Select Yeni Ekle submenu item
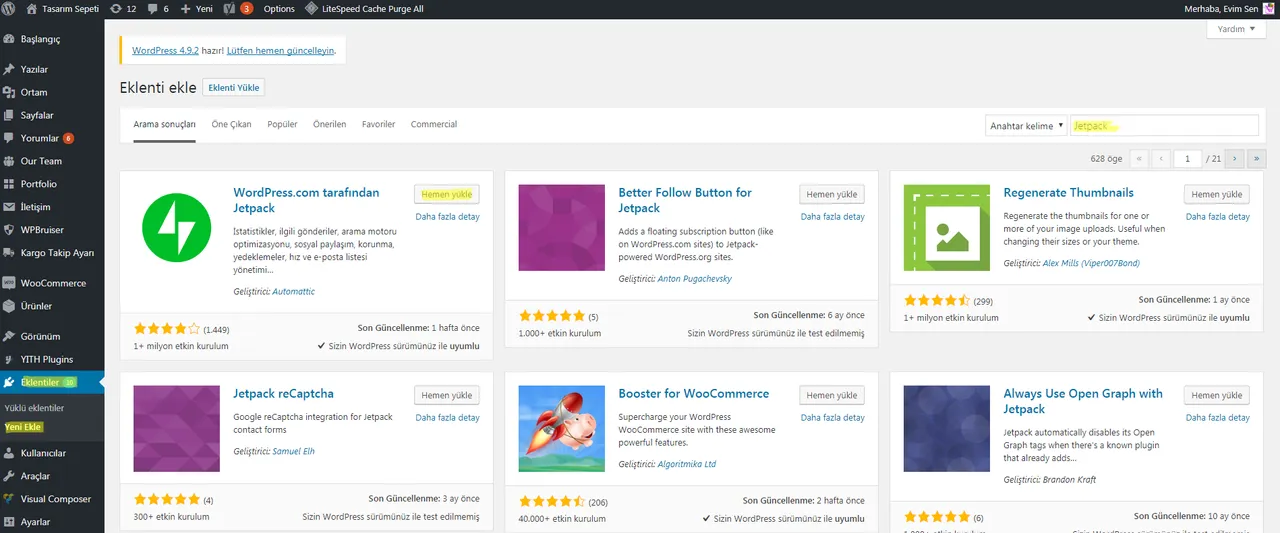 pos(23,426)
